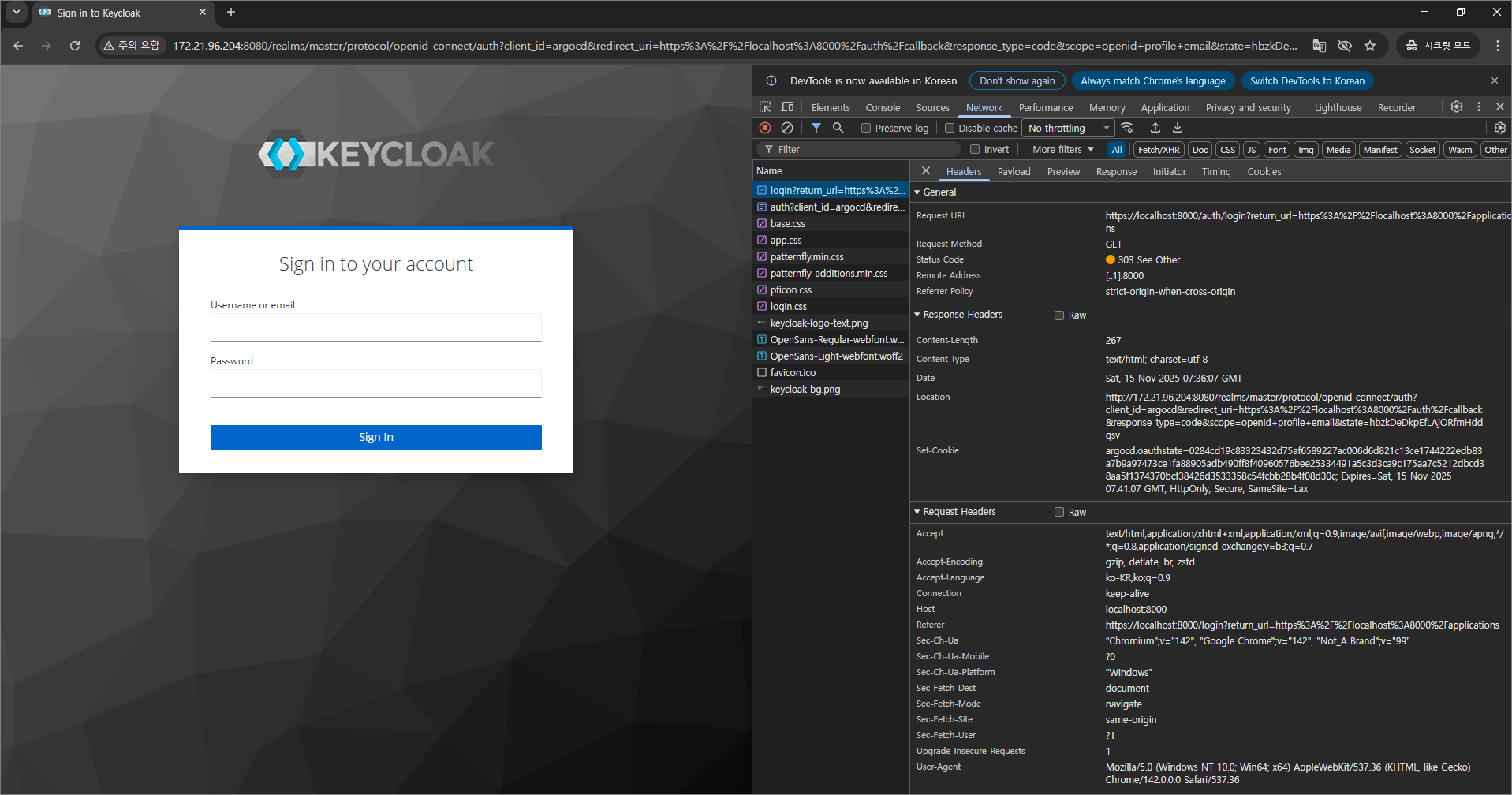The image size is (1512, 795).
Task: Click Always match Chrome's language
Action: [x=1152, y=80]
